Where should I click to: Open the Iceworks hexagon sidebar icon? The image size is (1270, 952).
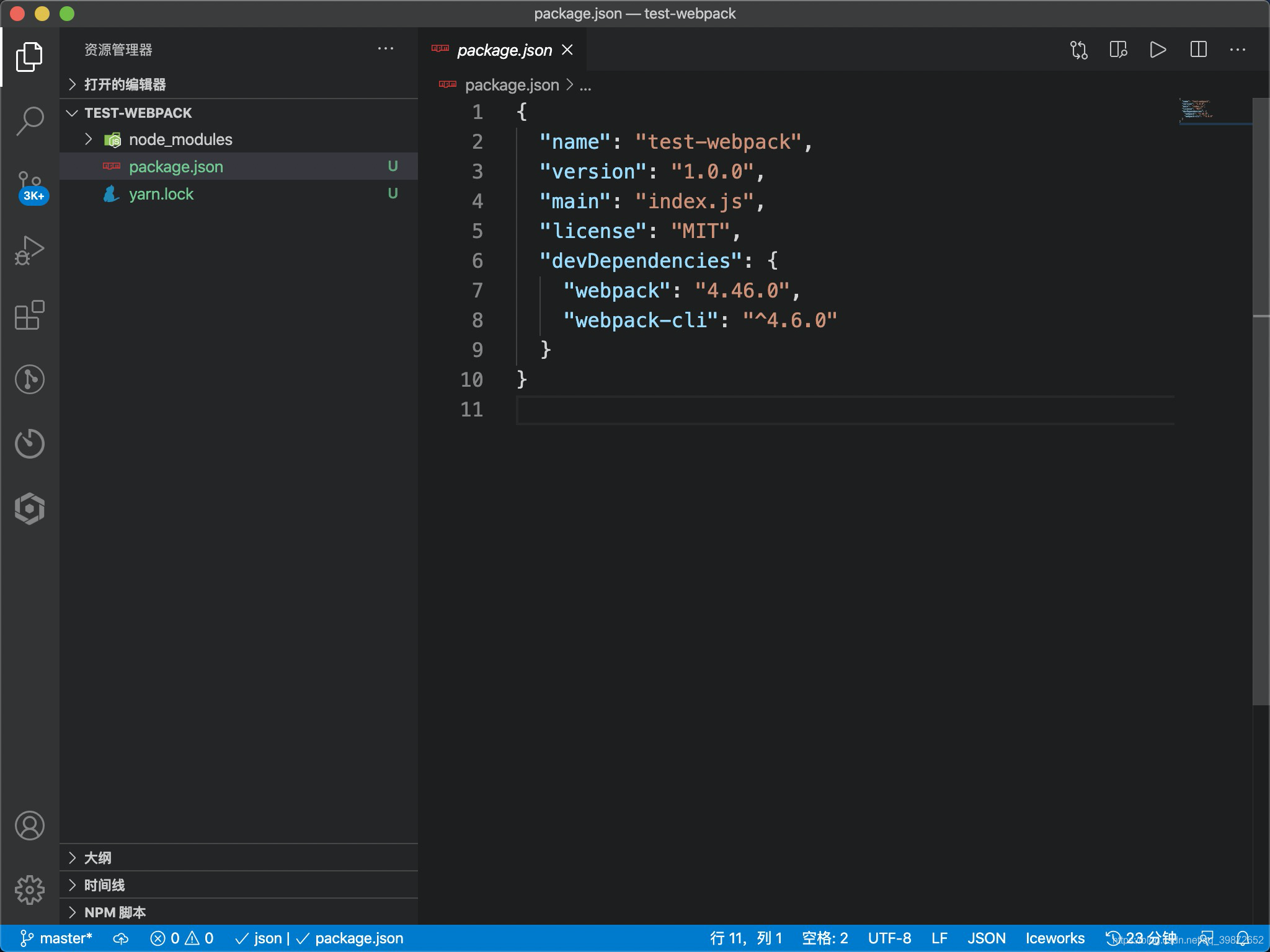tap(29, 508)
